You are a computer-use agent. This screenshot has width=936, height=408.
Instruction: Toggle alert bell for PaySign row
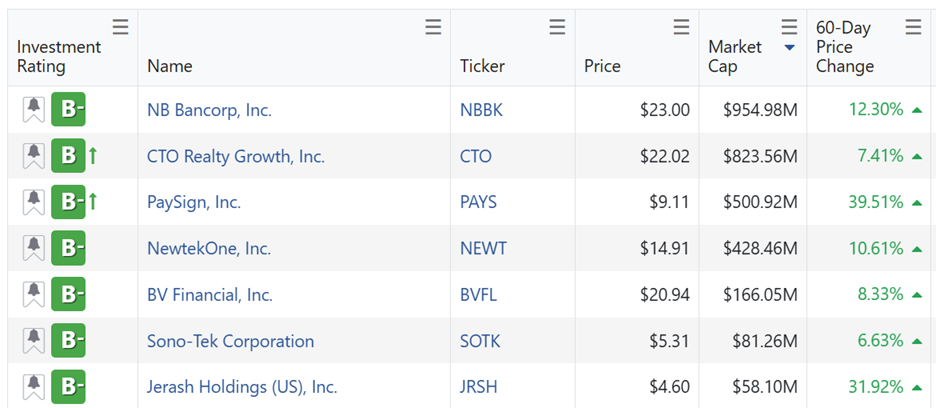coord(34,202)
